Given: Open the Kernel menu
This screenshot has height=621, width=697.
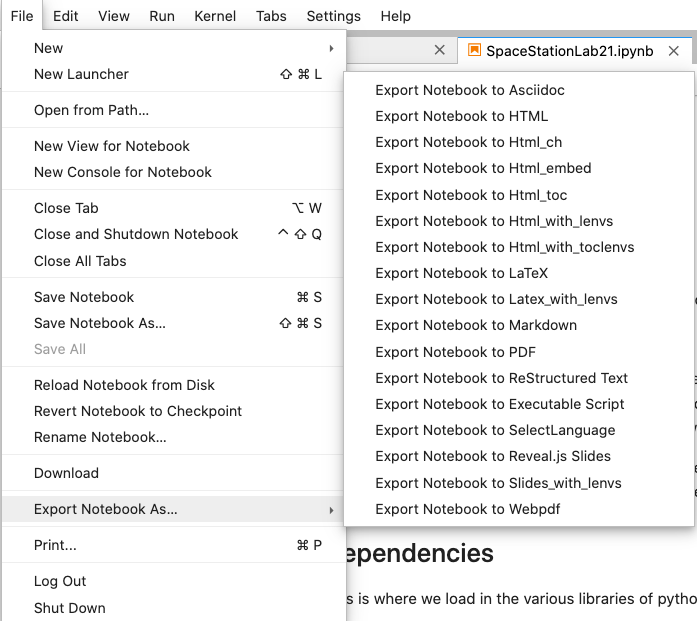Looking at the screenshot, I should click(x=215, y=16).
